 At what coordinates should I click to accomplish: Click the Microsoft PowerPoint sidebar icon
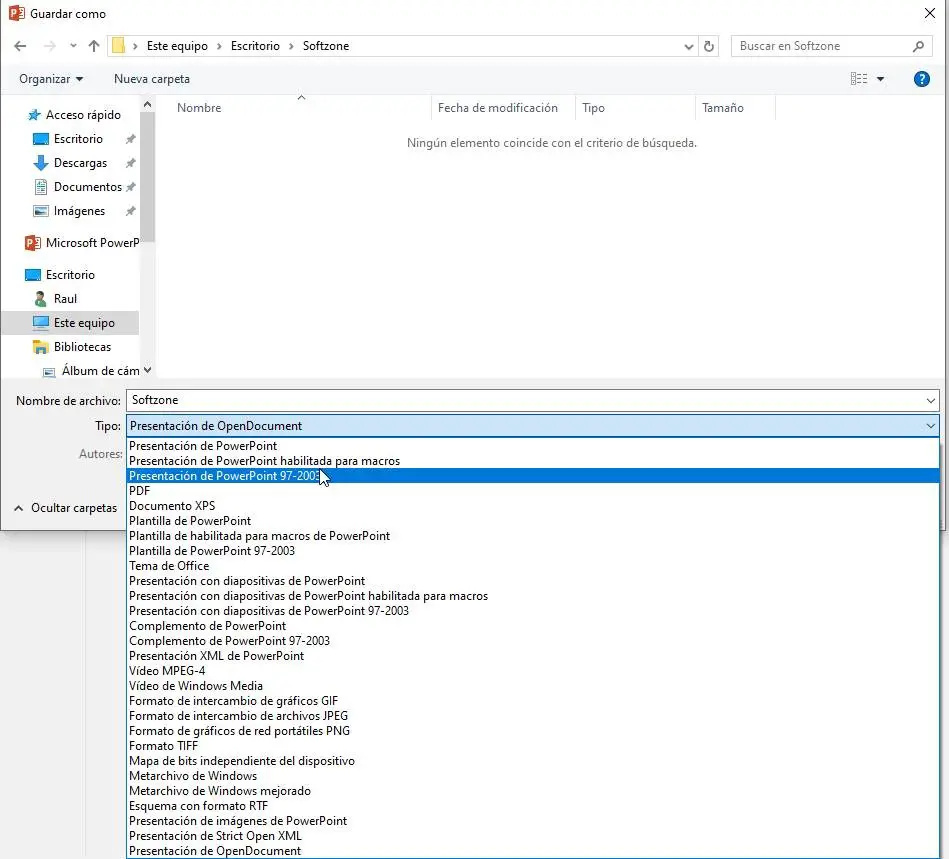[x=33, y=243]
